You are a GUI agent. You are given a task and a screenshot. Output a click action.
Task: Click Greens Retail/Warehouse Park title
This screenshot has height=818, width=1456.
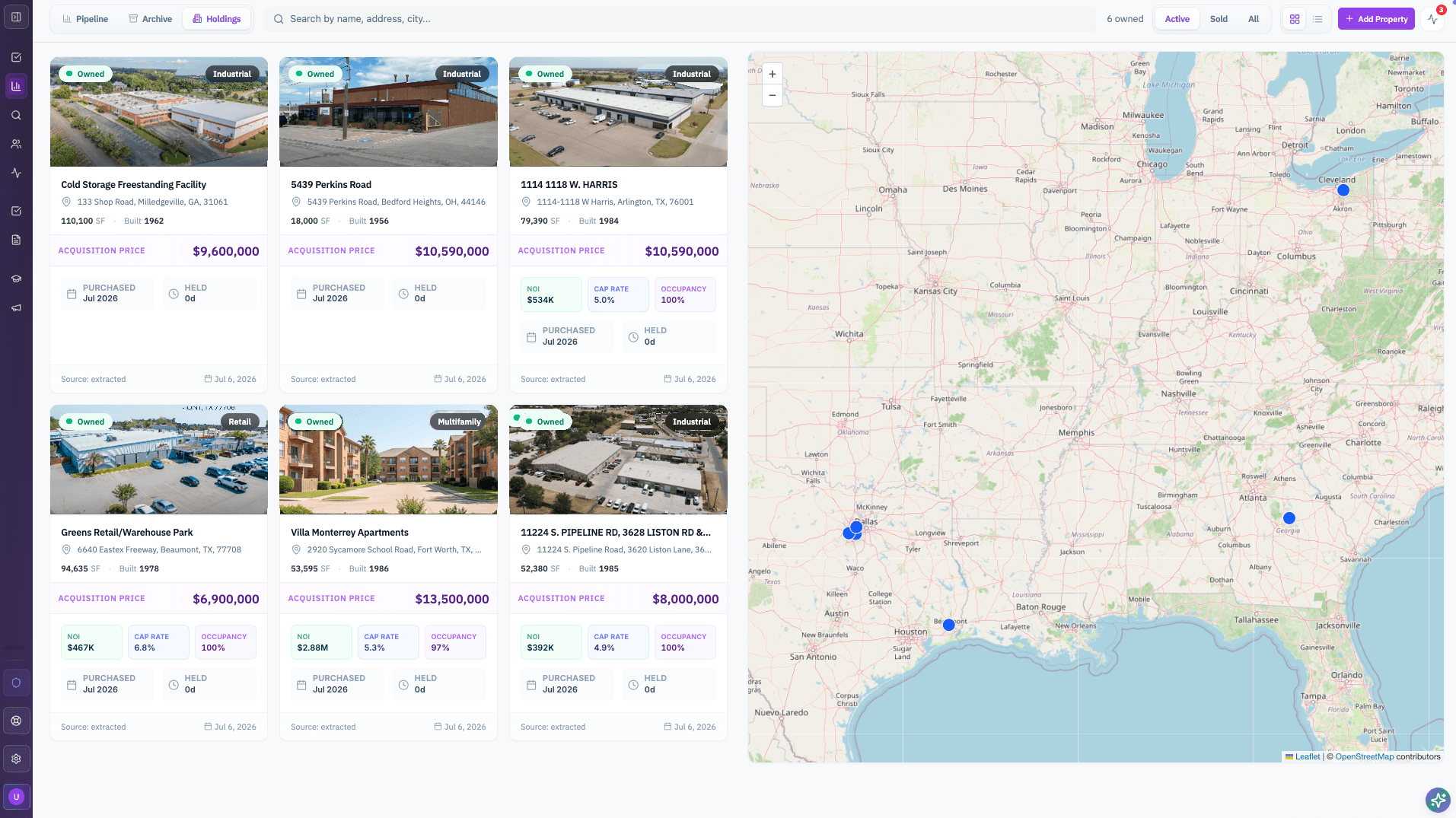[x=127, y=533]
